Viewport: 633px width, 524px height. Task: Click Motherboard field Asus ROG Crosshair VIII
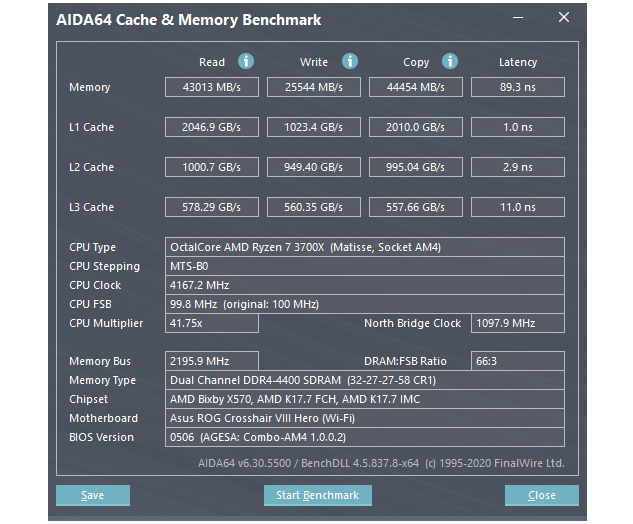click(365, 418)
